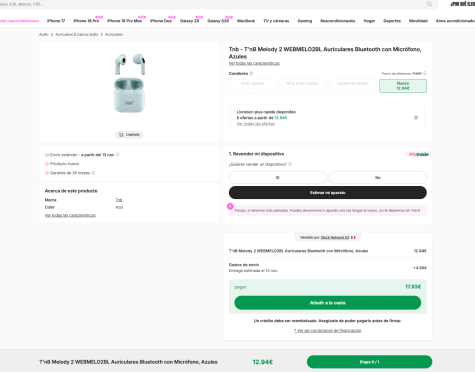Expand the offers chevron arrow

[416, 118]
